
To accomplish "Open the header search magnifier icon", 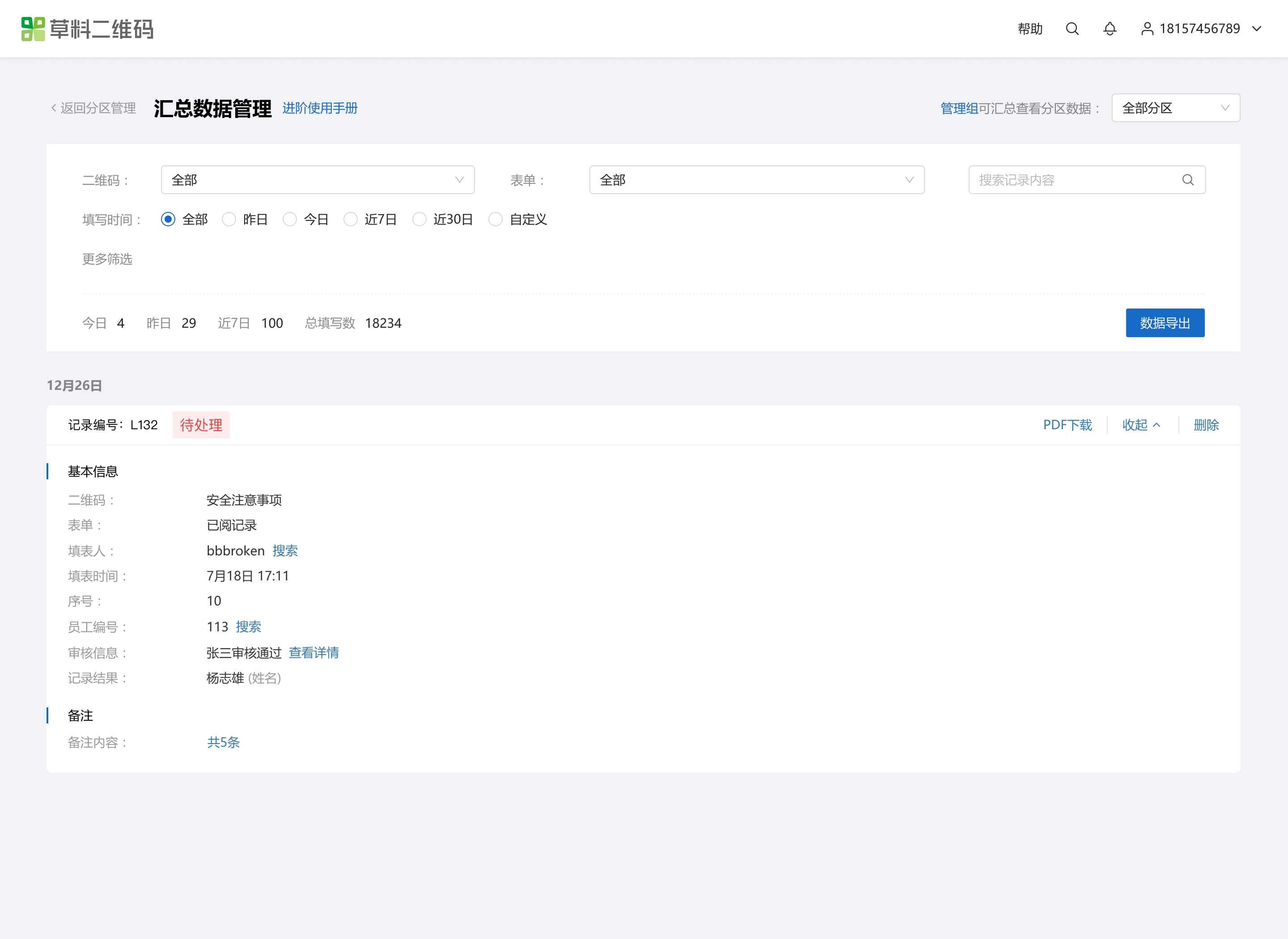I will [x=1072, y=29].
